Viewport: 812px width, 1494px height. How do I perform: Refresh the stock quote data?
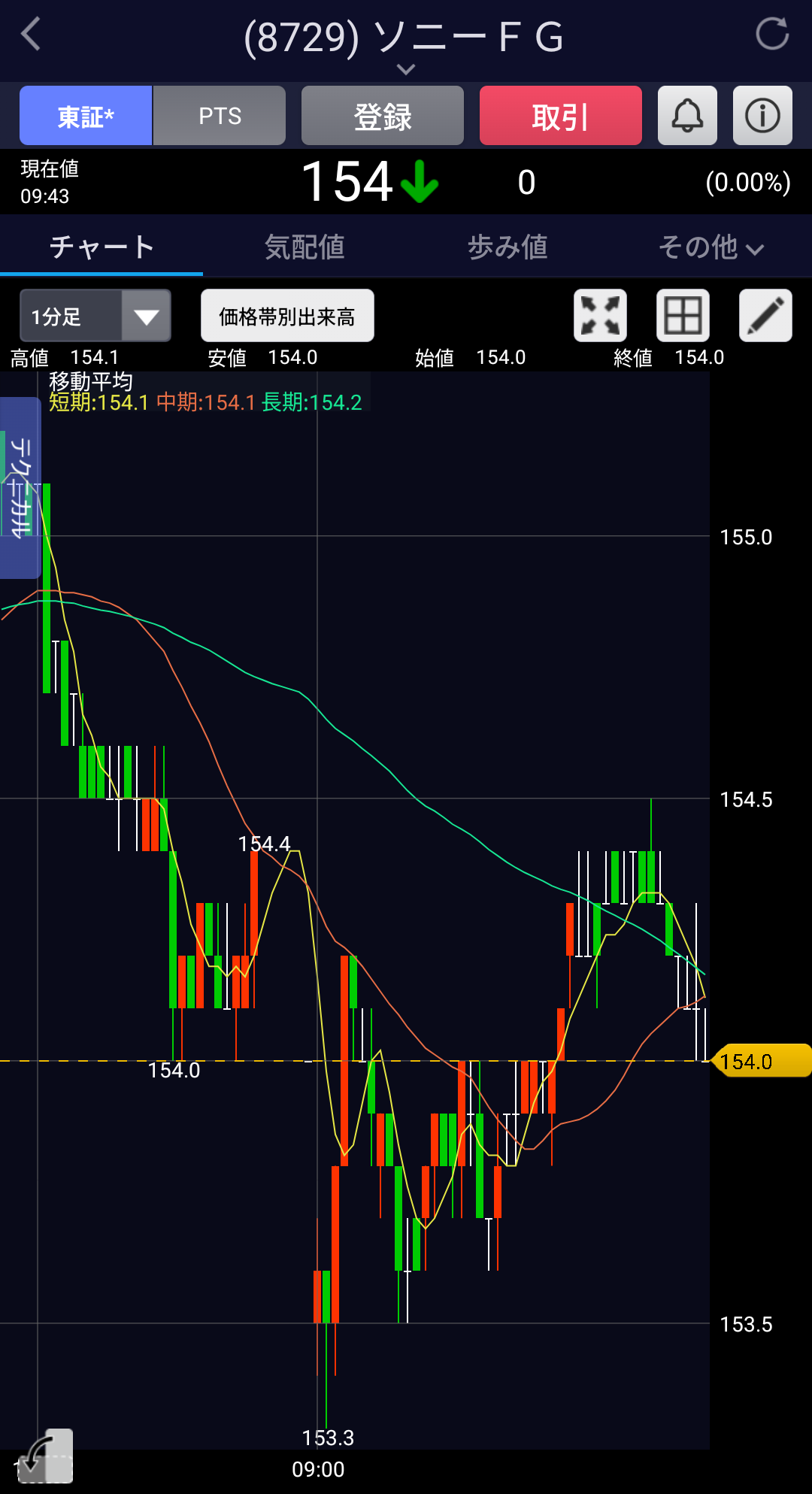coord(771,35)
